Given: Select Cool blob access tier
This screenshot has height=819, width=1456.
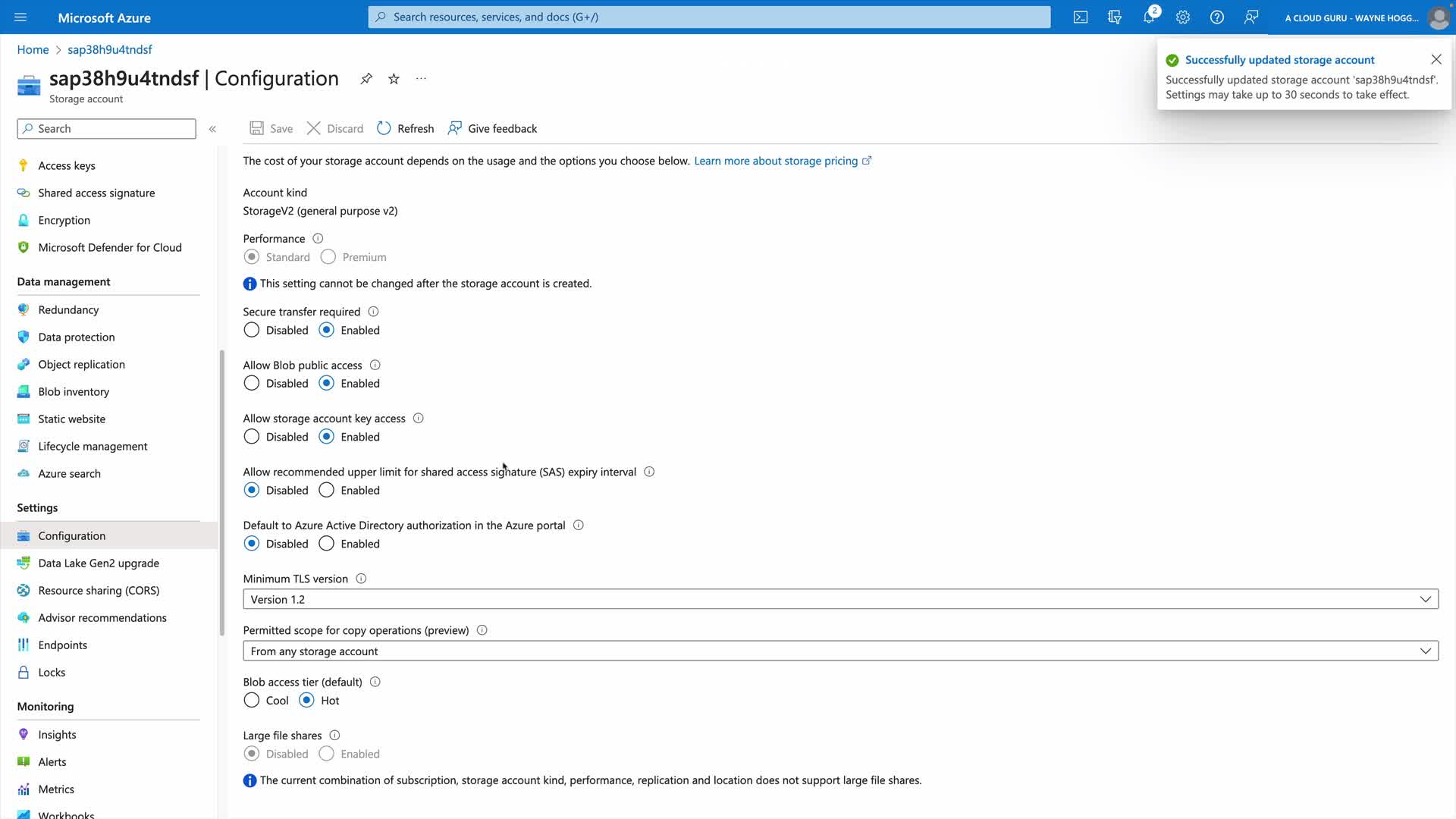Looking at the screenshot, I should pos(252,701).
